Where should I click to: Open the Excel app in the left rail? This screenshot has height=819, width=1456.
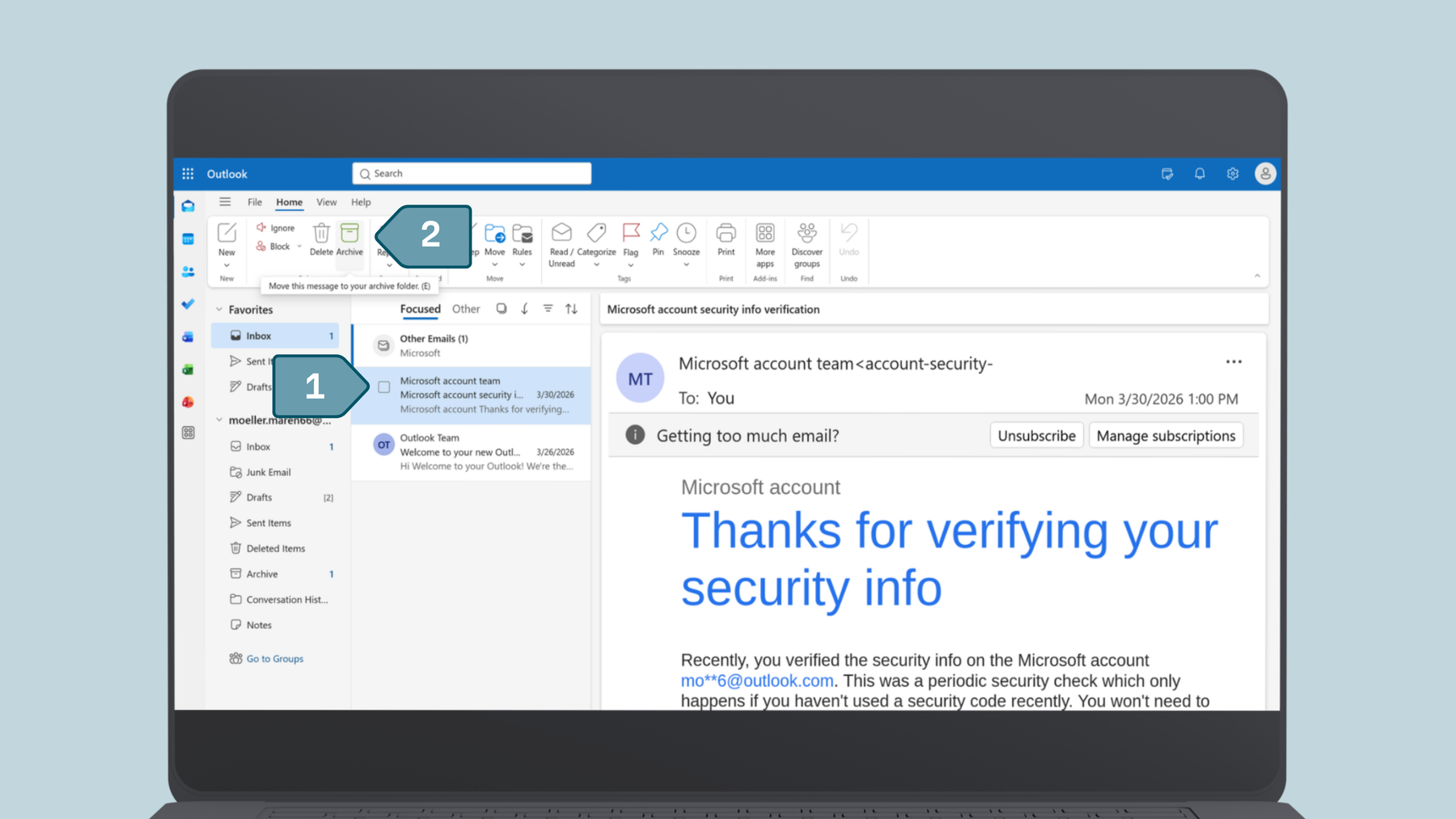click(x=188, y=369)
